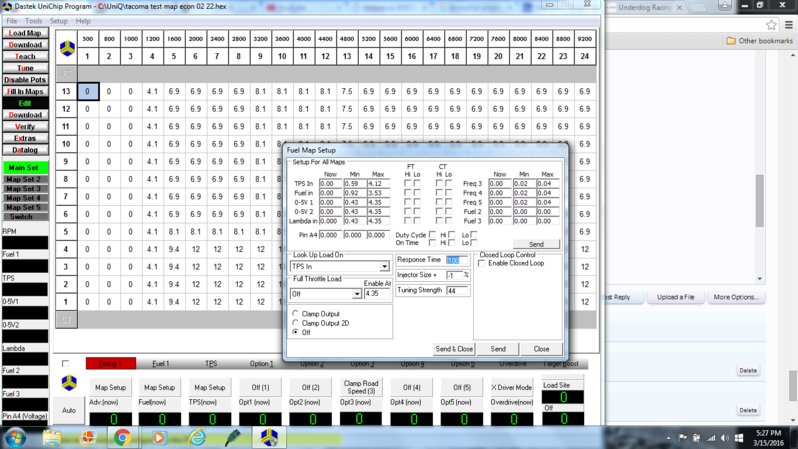This screenshot has width=798, height=449.
Task: Check Enable Closed Loop
Action: click(481, 263)
